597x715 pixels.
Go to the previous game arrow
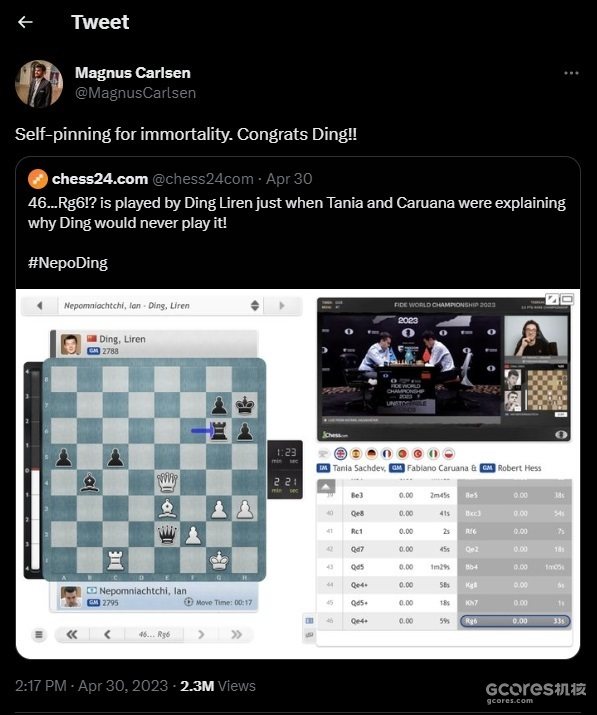coord(40,306)
